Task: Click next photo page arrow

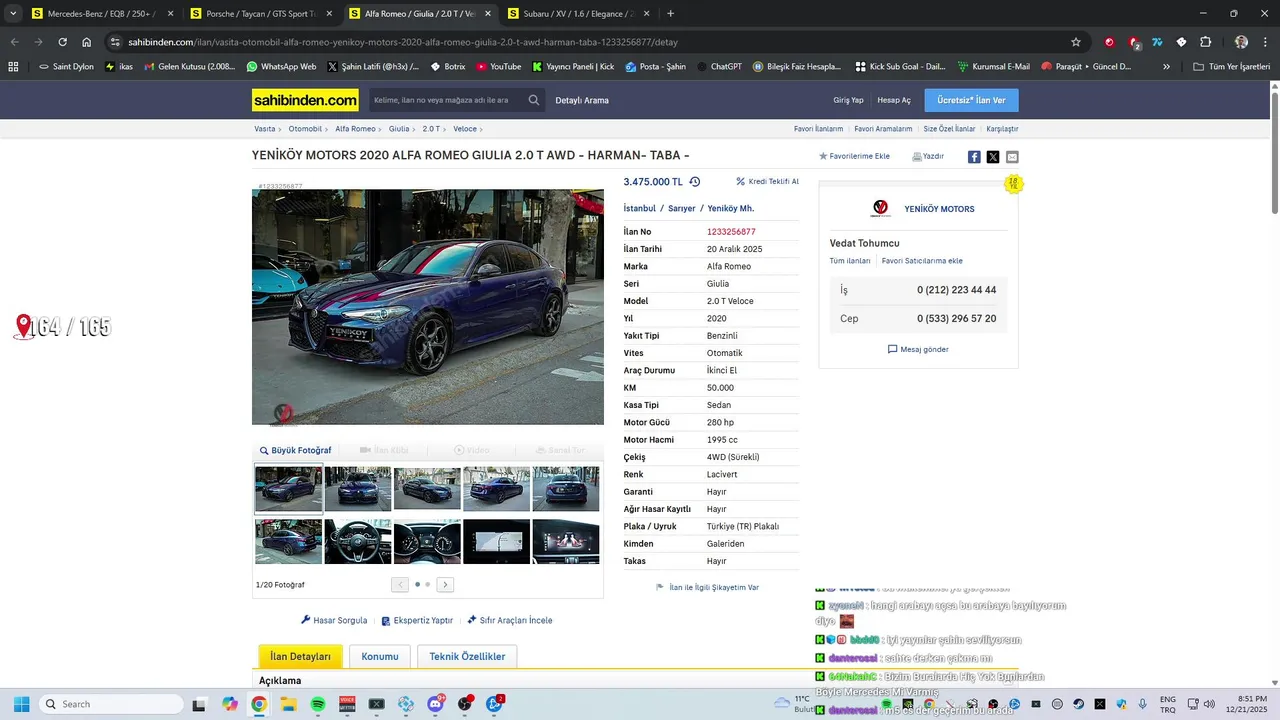Action: [445, 584]
